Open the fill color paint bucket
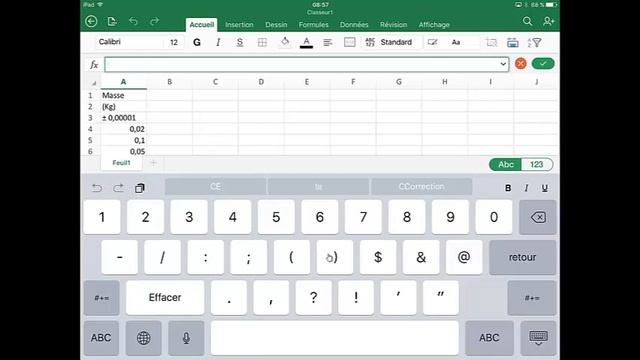 (x=285, y=42)
